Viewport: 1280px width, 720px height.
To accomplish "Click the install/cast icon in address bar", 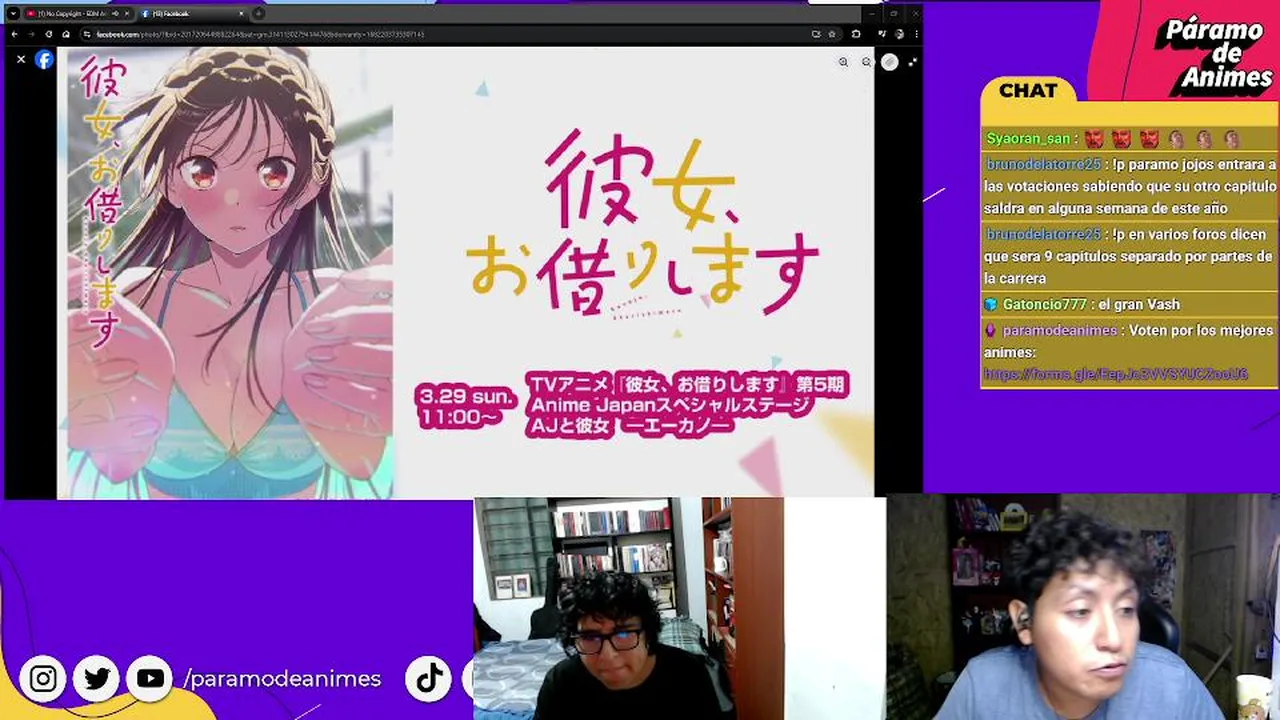I will click(x=816, y=34).
